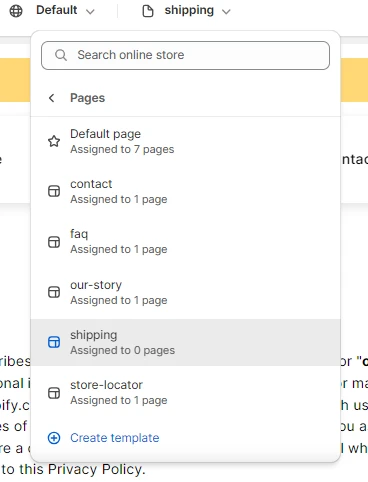368x482 pixels.
Task: Expand the chevron next to shipping
Action: click(x=226, y=12)
